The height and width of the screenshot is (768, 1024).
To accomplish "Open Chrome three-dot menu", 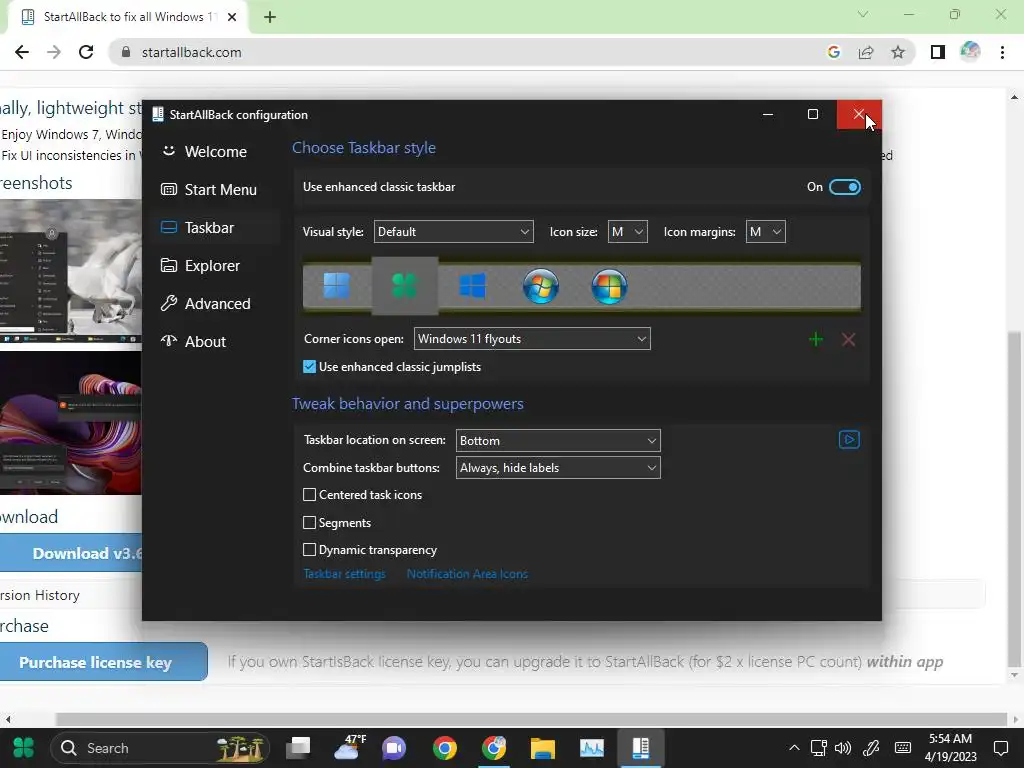I will pos(1002,52).
